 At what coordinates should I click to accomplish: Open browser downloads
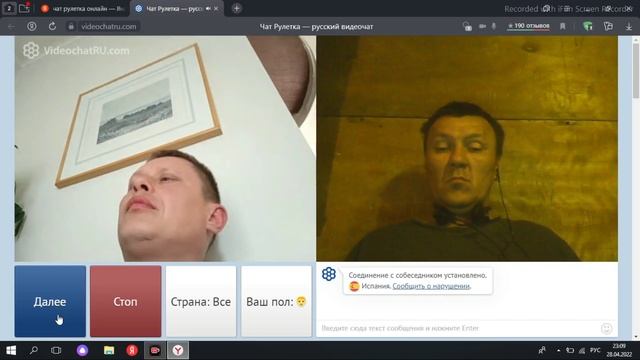coord(629,27)
